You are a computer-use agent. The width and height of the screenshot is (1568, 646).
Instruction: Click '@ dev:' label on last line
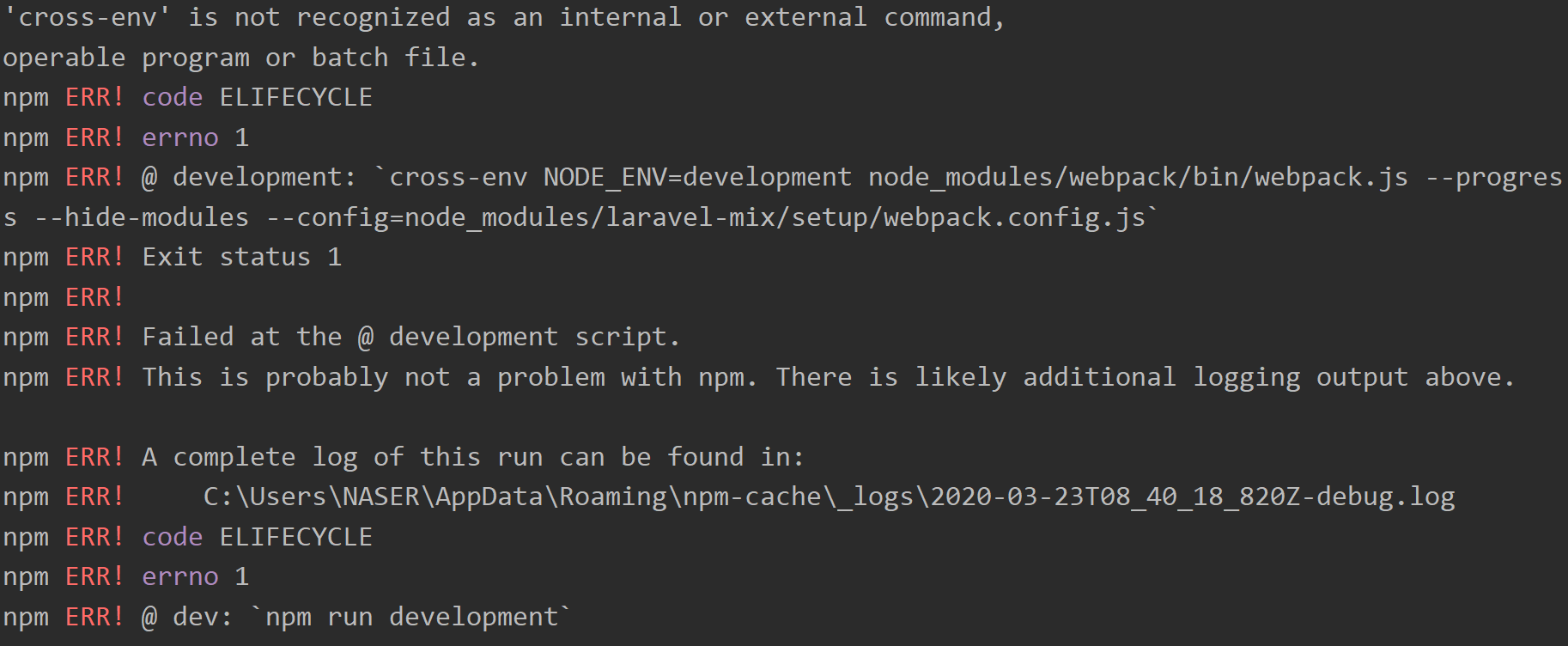[187, 617]
